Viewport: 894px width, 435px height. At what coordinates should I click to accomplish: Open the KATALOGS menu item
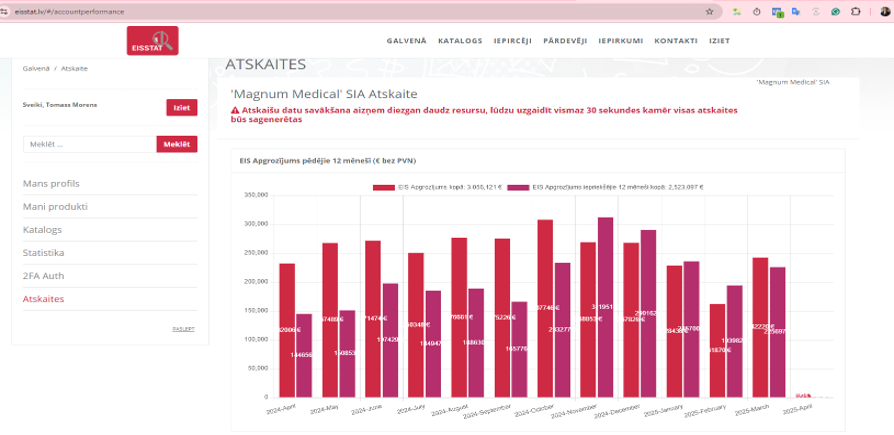pos(460,41)
